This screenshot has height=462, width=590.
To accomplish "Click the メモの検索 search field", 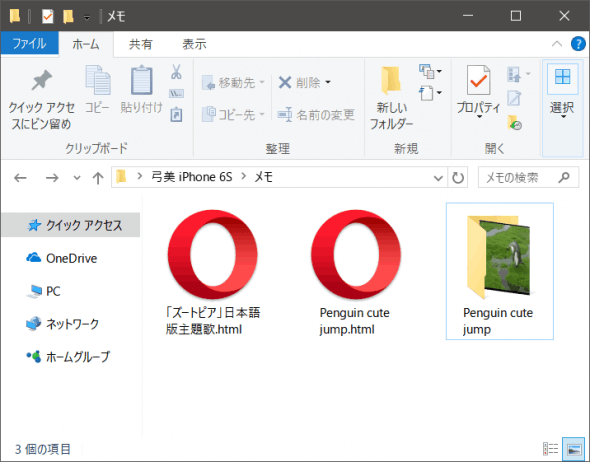I will coord(528,177).
